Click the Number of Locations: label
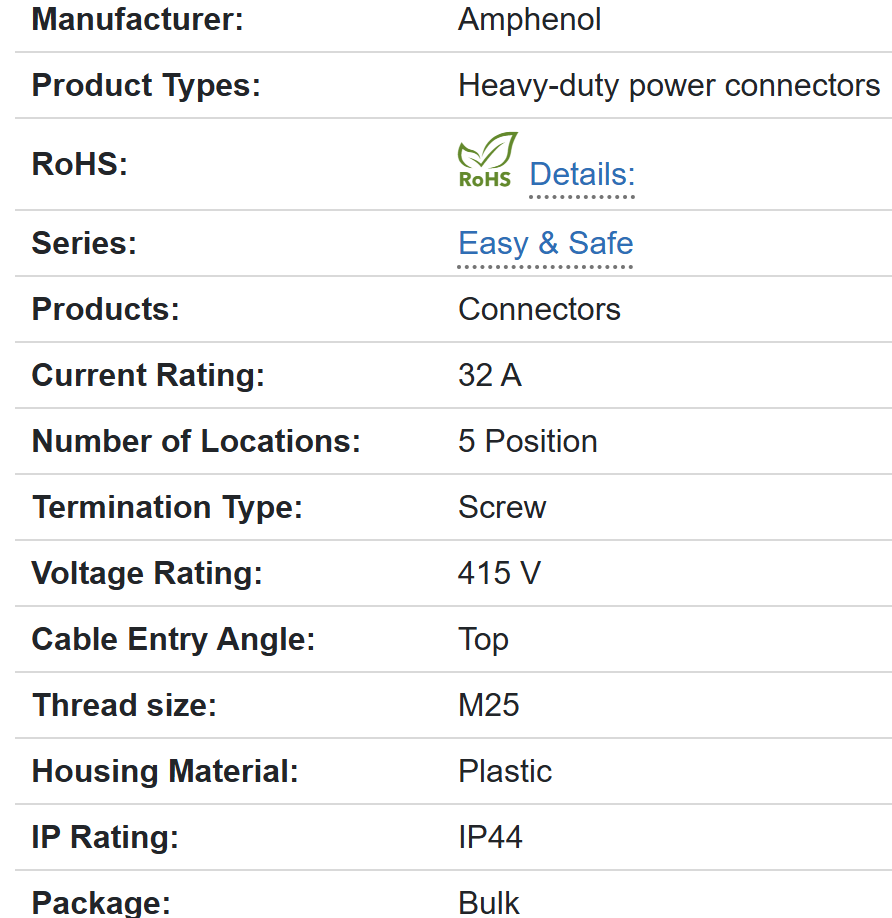 point(196,441)
